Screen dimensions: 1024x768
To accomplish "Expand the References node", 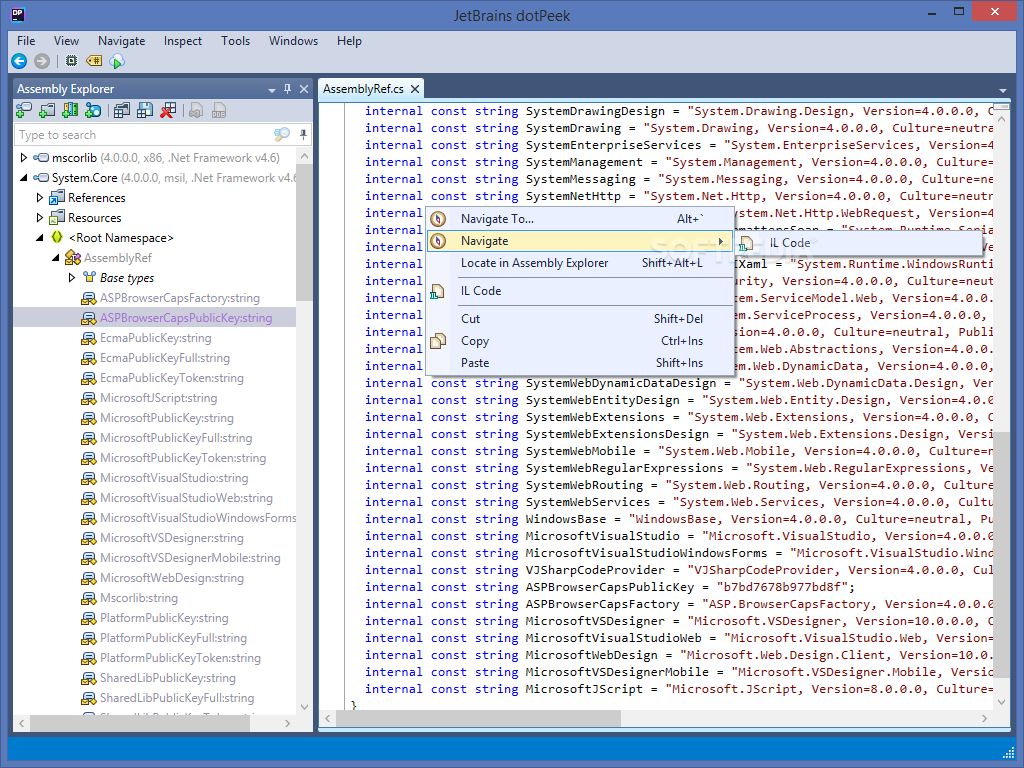I will click(x=40, y=197).
